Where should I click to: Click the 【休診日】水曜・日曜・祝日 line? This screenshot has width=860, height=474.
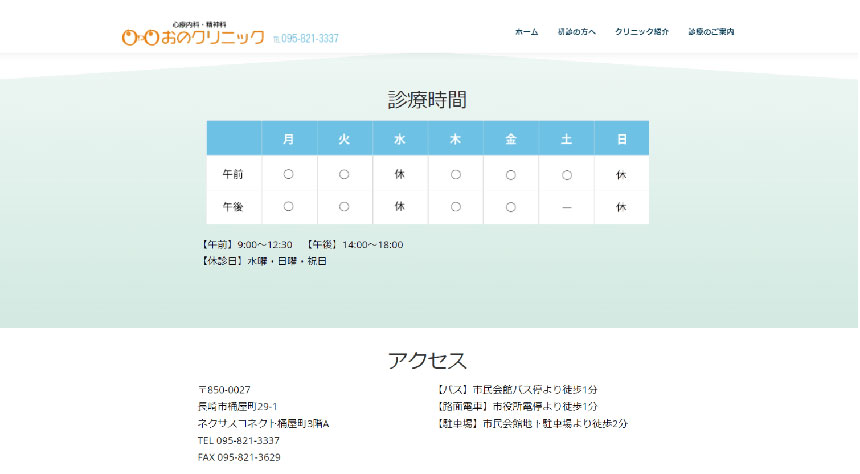[263, 261]
